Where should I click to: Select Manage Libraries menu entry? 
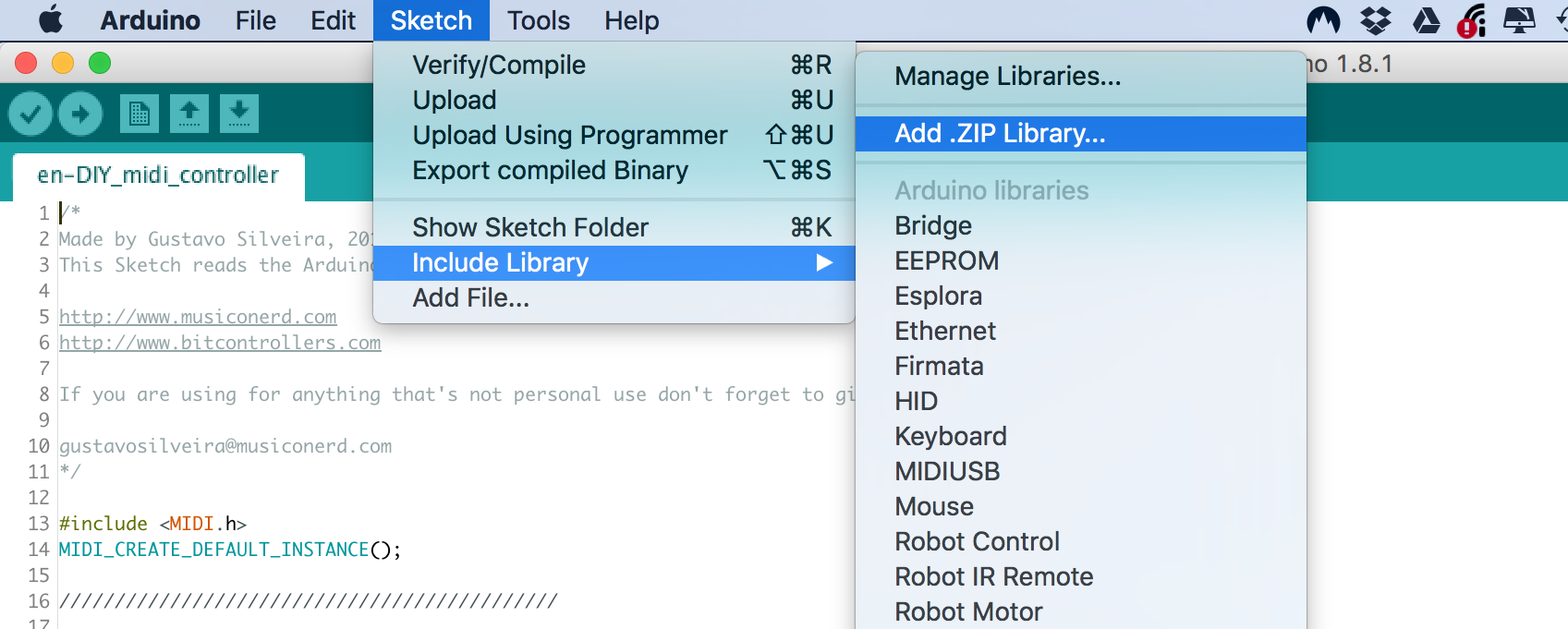coord(1007,77)
